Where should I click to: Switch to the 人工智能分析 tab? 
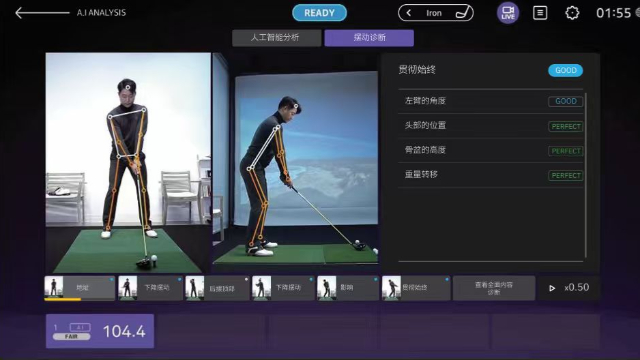[276, 38]
